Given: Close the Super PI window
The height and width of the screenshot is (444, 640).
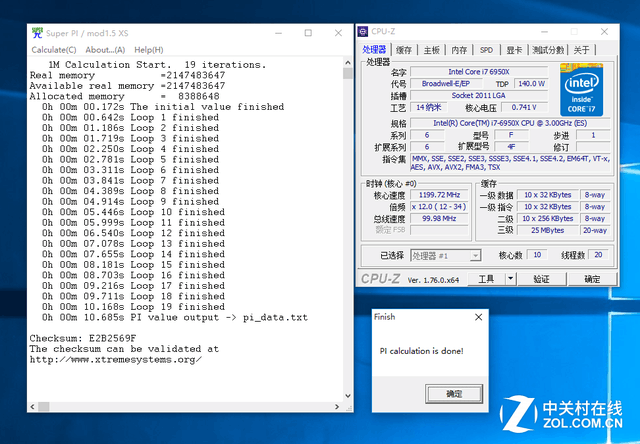Looking at the screenshot, I should [x=338, y=33].
